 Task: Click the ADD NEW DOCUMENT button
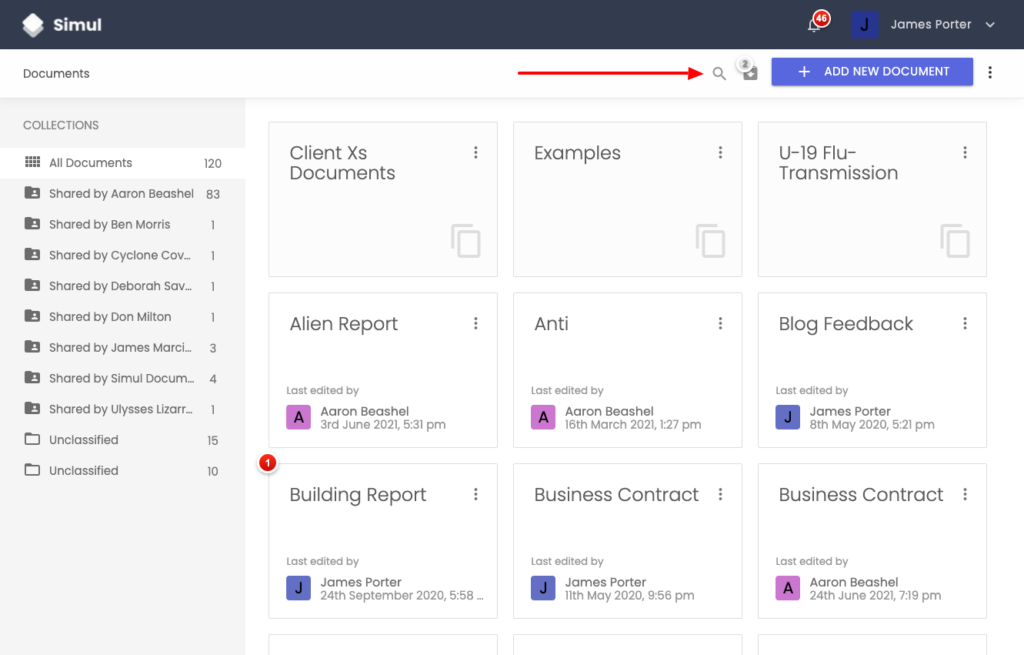point(871,71)
